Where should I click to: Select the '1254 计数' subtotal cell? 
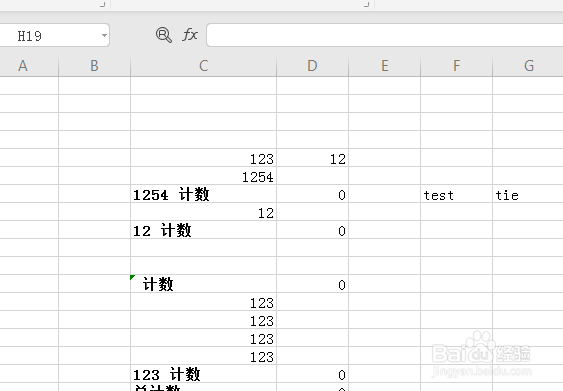[x=204, y=194]
